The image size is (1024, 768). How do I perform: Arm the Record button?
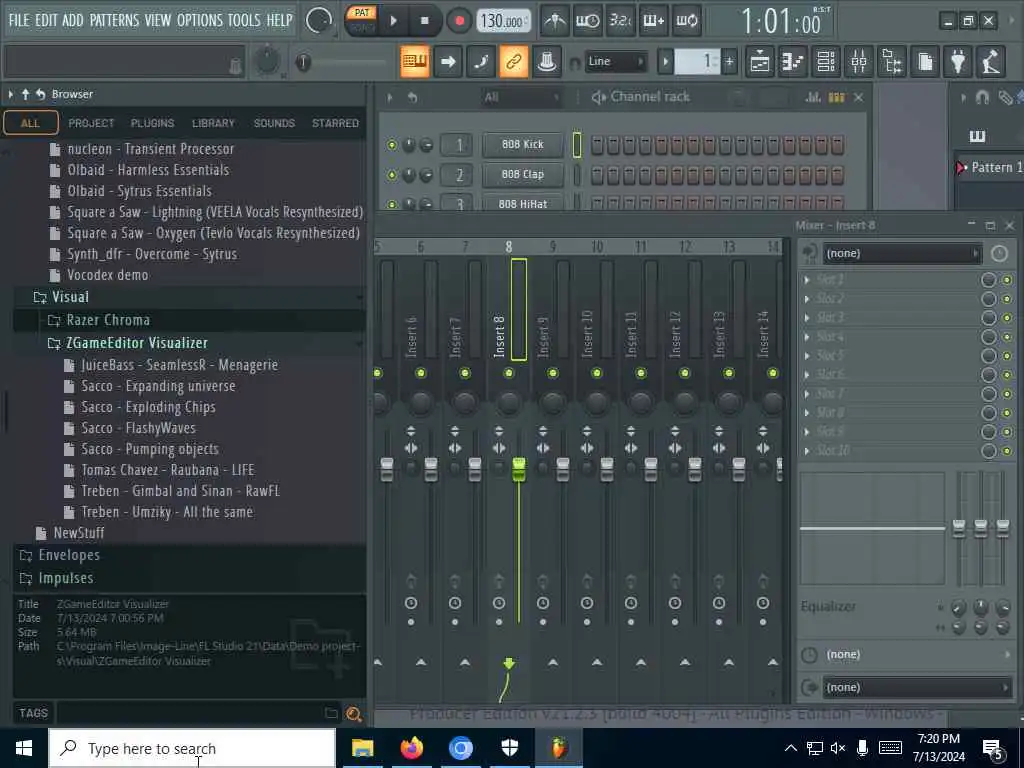459,21
